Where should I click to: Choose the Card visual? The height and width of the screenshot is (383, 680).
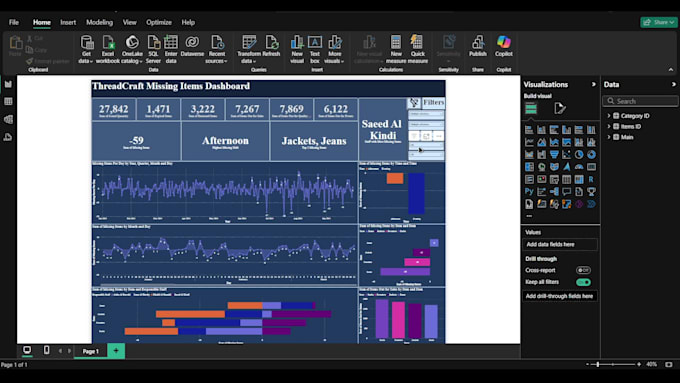tap(591, 167)
